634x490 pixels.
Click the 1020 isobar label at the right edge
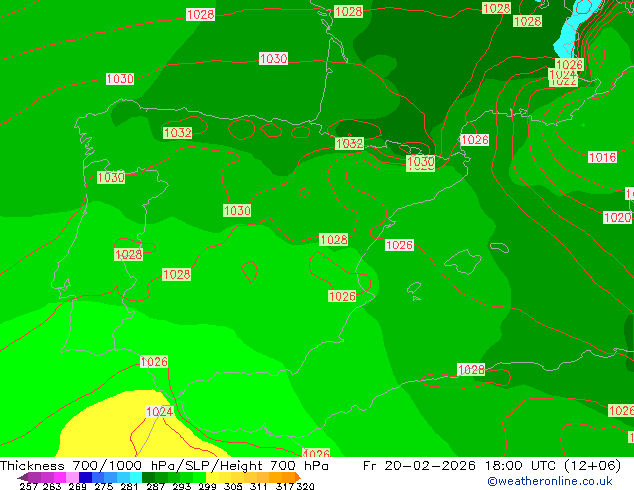coord(617,218)
